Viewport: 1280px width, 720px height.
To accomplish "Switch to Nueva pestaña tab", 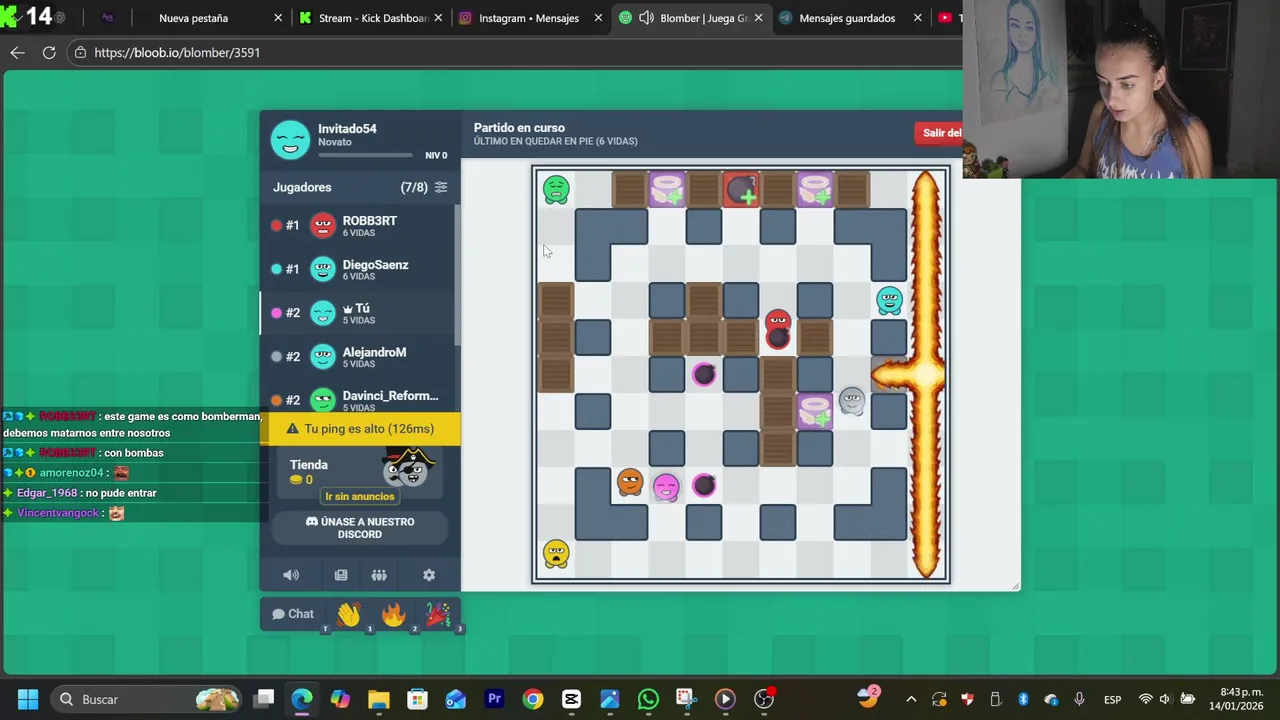I will [193, 18].
